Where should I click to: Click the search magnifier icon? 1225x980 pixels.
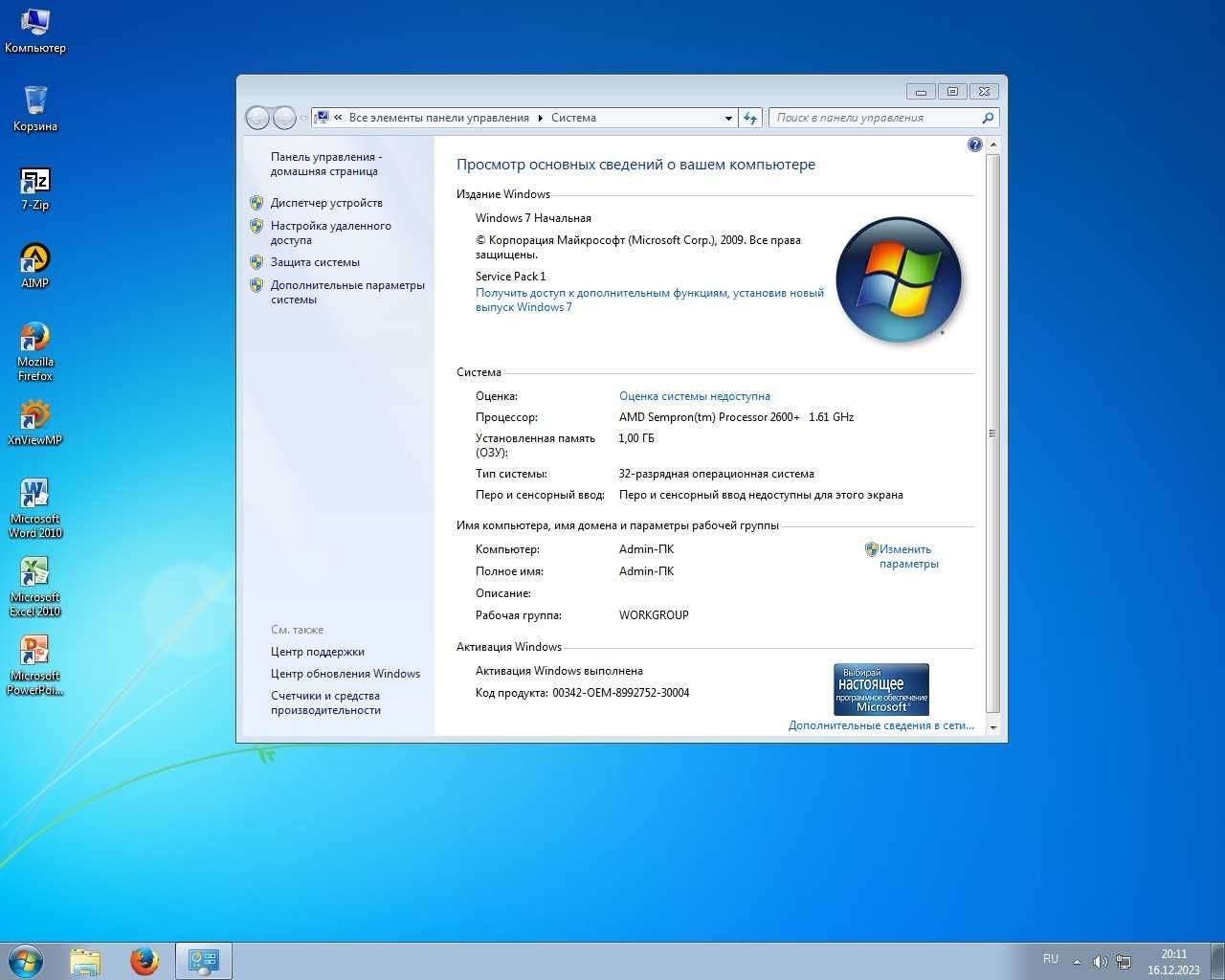click(x=988, y=118)
